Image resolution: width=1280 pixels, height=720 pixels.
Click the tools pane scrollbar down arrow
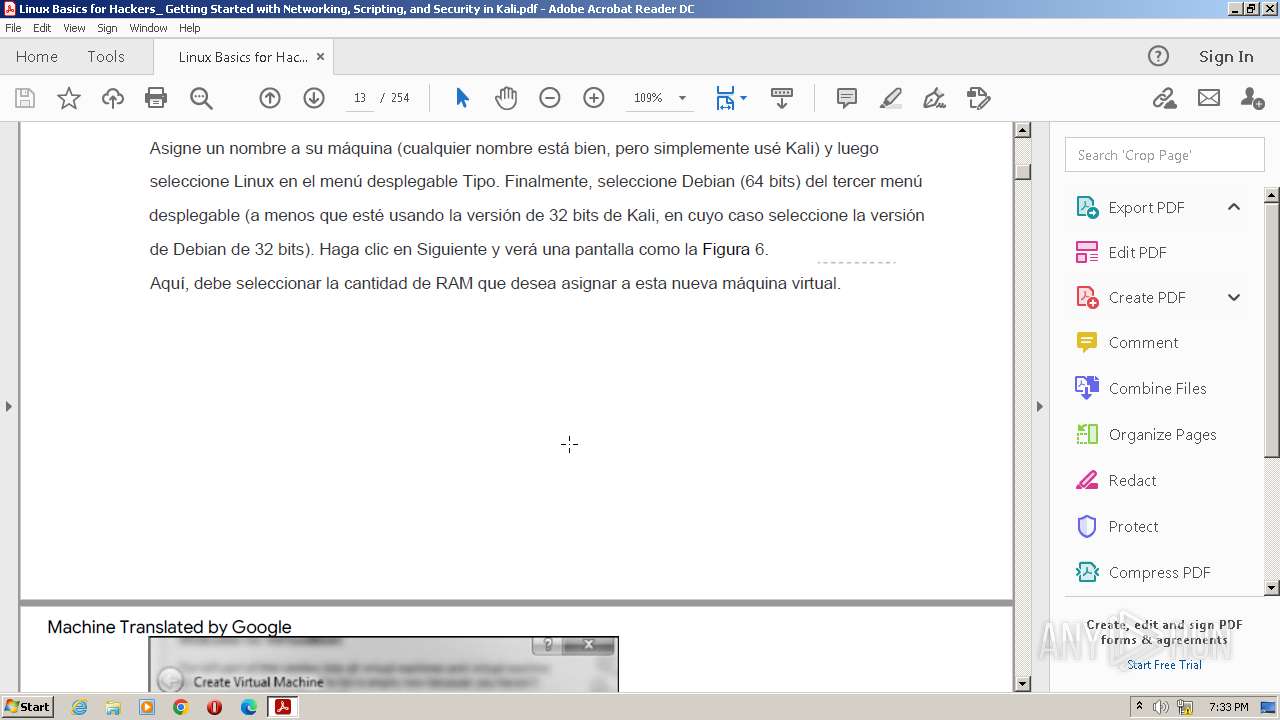click(1272, 588)
